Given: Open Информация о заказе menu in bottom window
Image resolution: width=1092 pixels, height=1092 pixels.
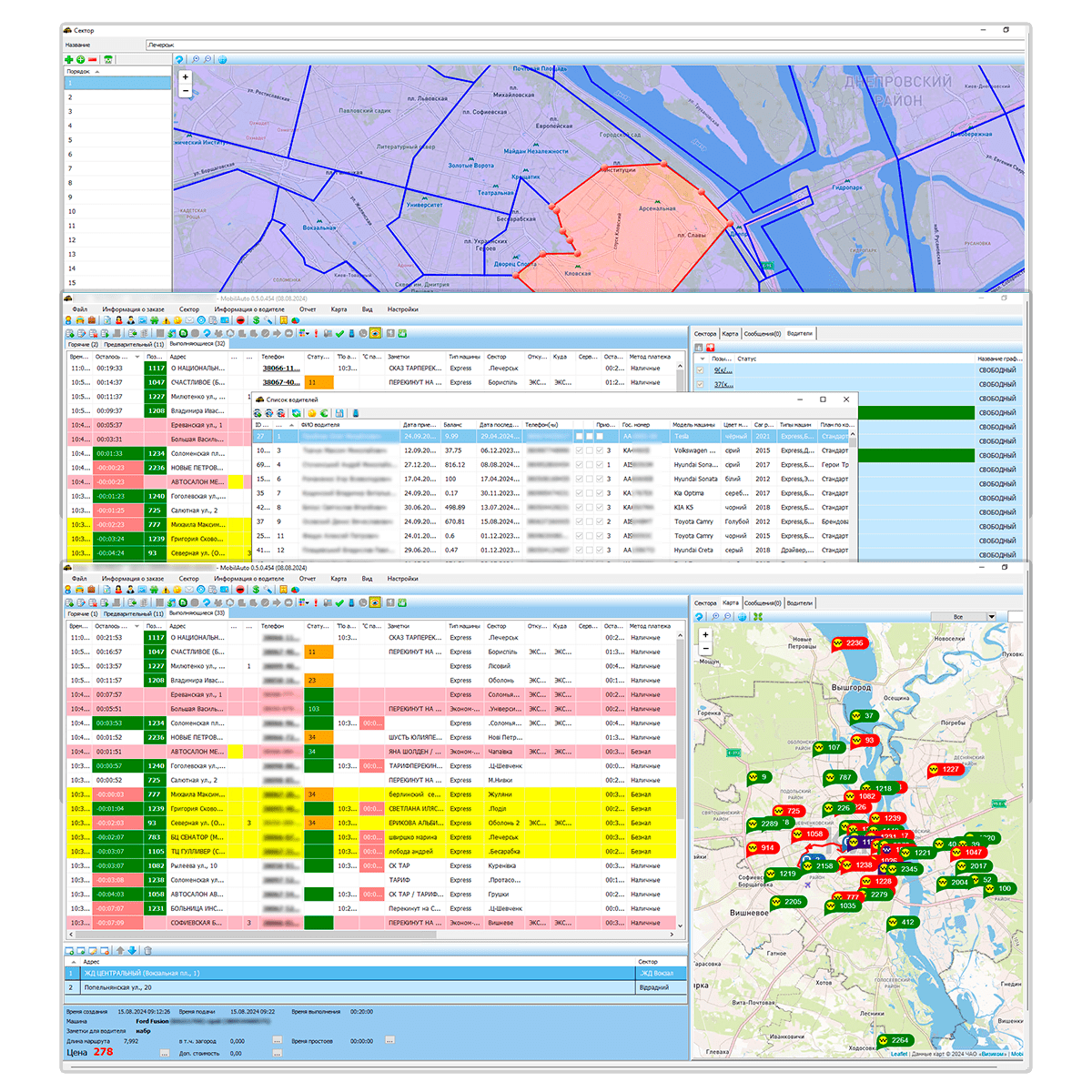Looking at the screenshot, I should pyautogui.click(x=133, y=579).
